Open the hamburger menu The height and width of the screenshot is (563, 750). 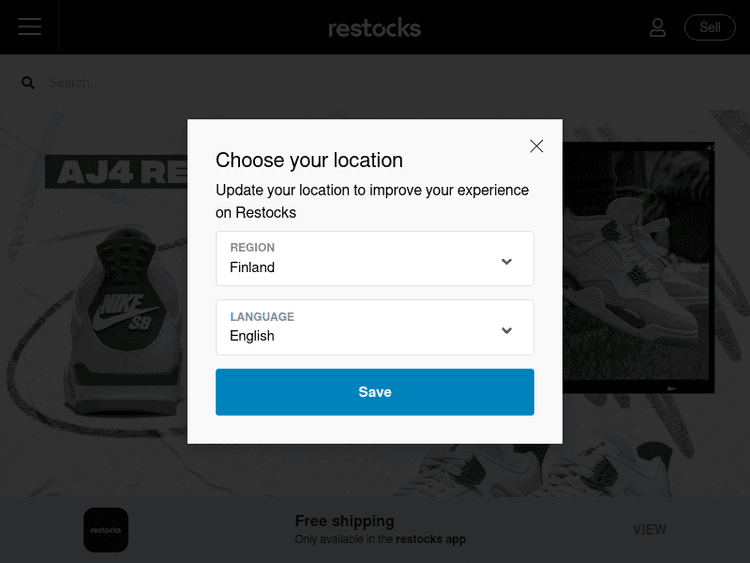point(29,27)
